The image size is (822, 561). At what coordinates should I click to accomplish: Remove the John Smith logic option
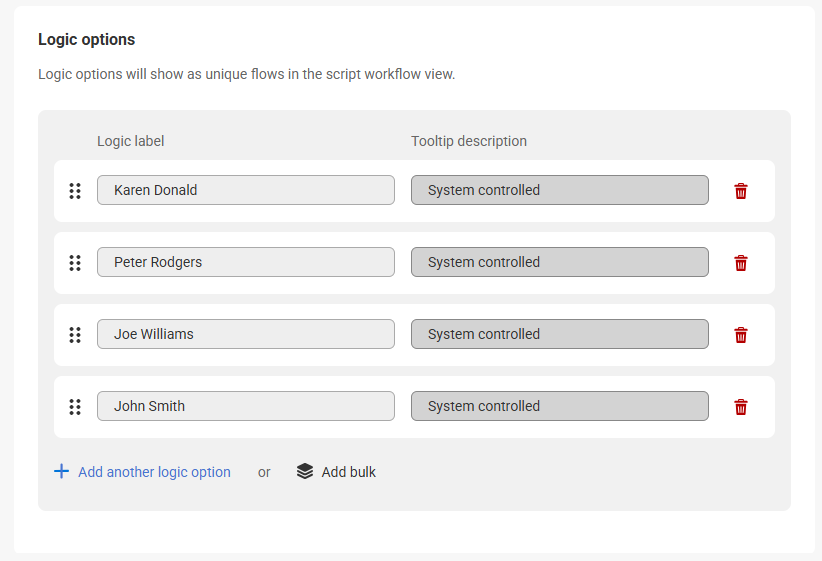coord(741,407)
